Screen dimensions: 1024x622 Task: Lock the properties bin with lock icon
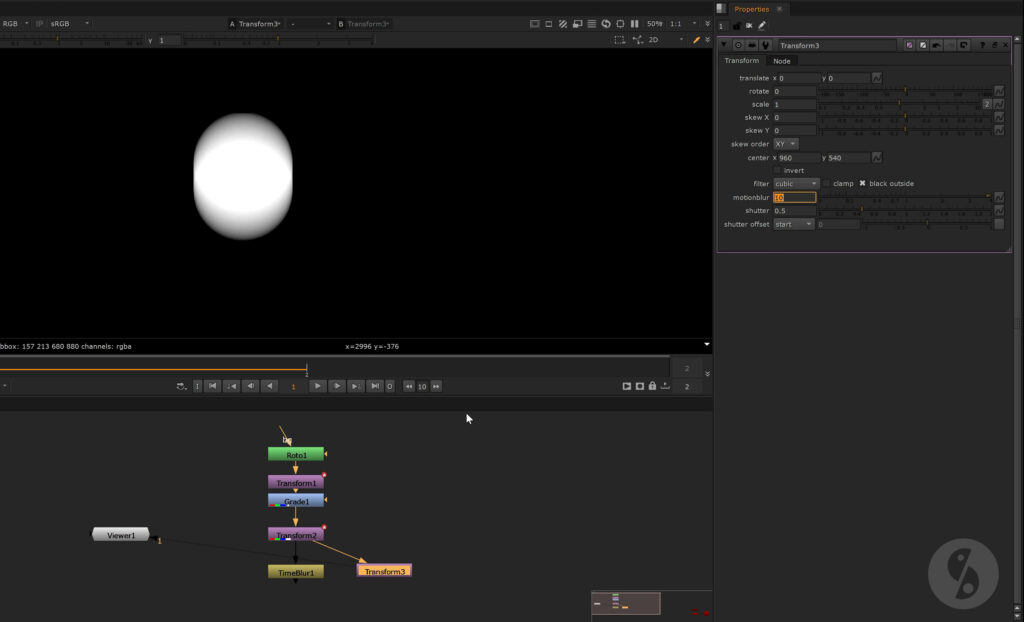click(737, 25)
